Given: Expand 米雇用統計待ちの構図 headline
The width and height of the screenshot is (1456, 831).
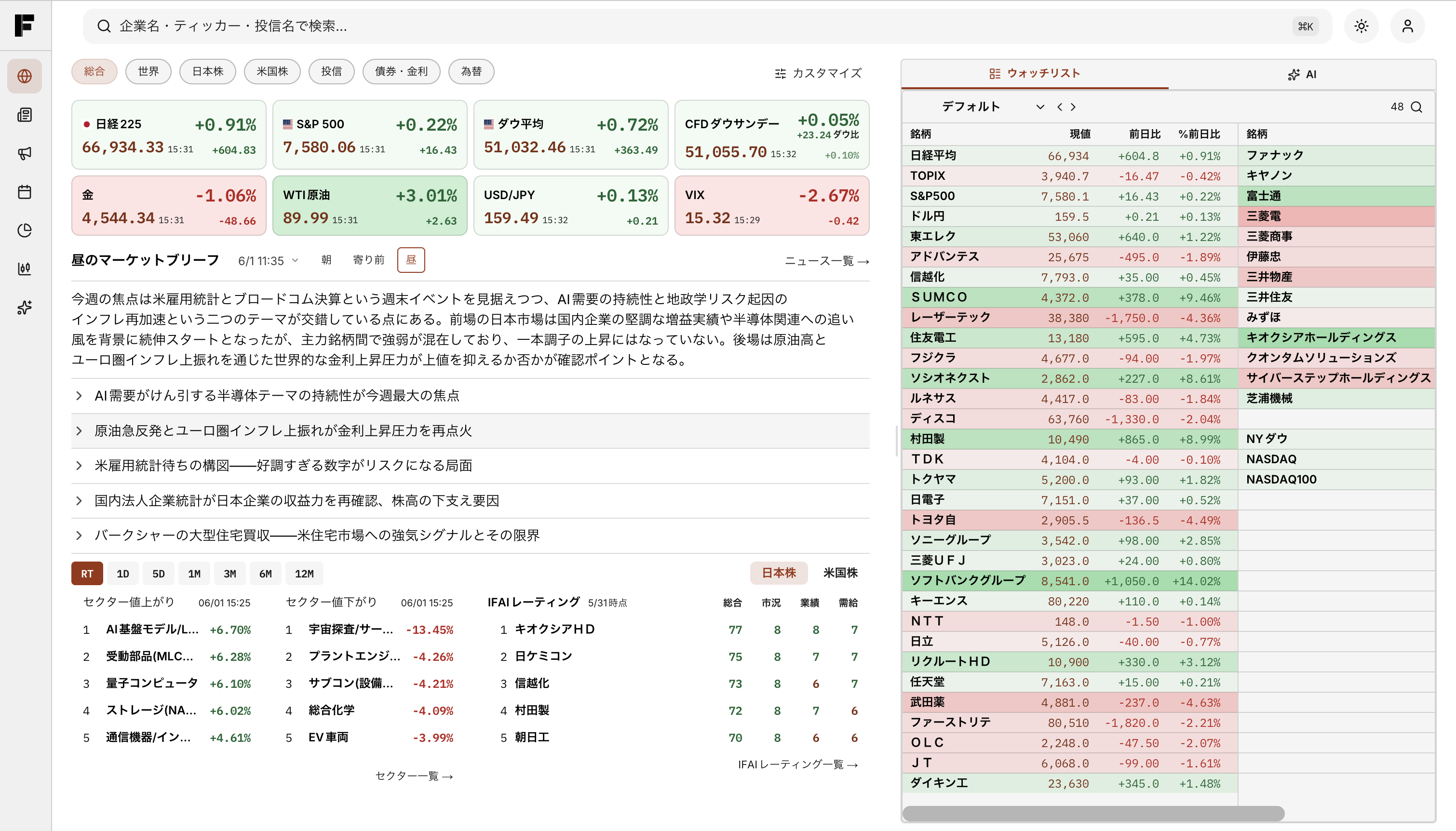Looking at the screenshot, I should [x=470, y=466].
